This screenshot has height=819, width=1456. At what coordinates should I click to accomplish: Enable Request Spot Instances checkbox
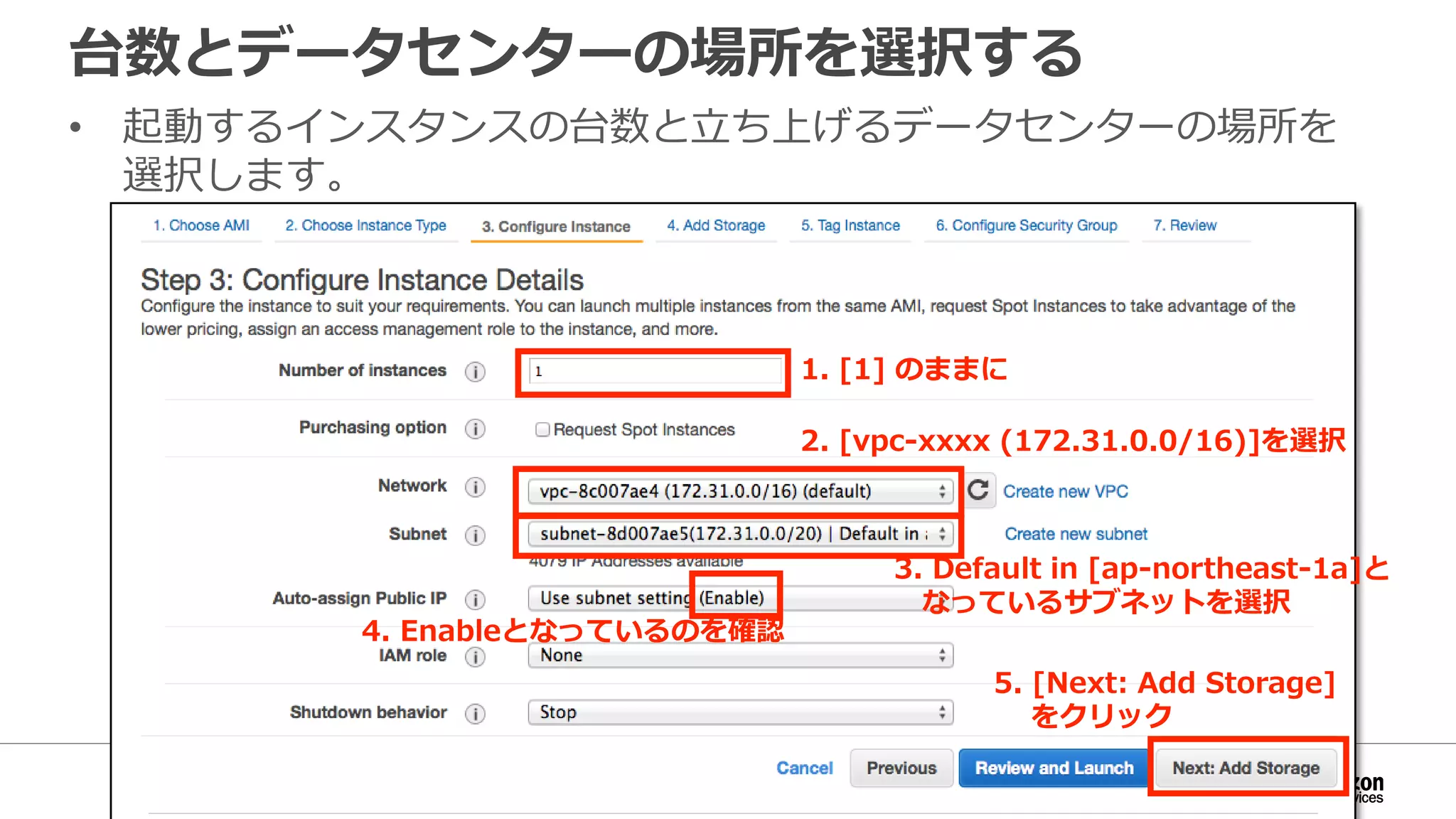click(542, 429)
